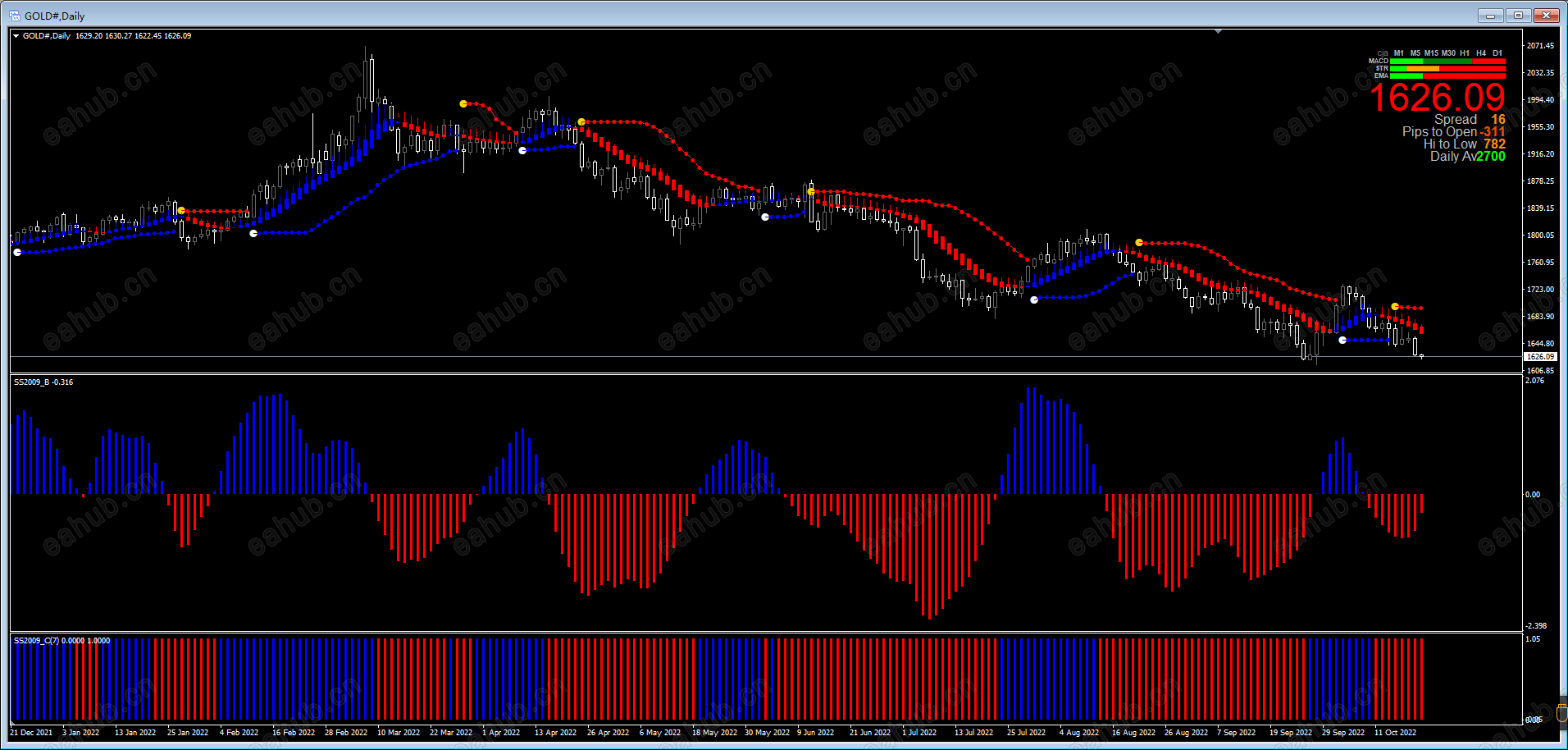This screenshot has width=1568, height=750.
Task: Click the MACD row label
Action: (1379, 61)
